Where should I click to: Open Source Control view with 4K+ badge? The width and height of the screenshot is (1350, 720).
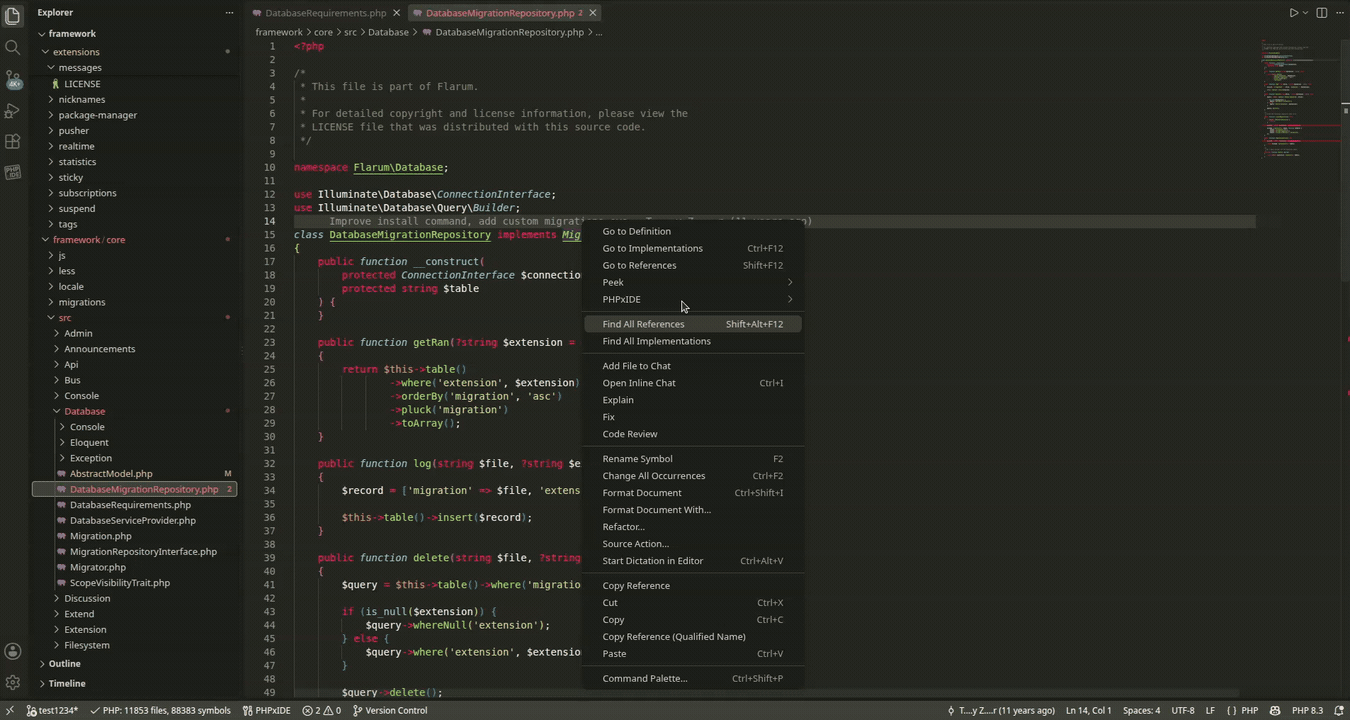coord(13,79)
